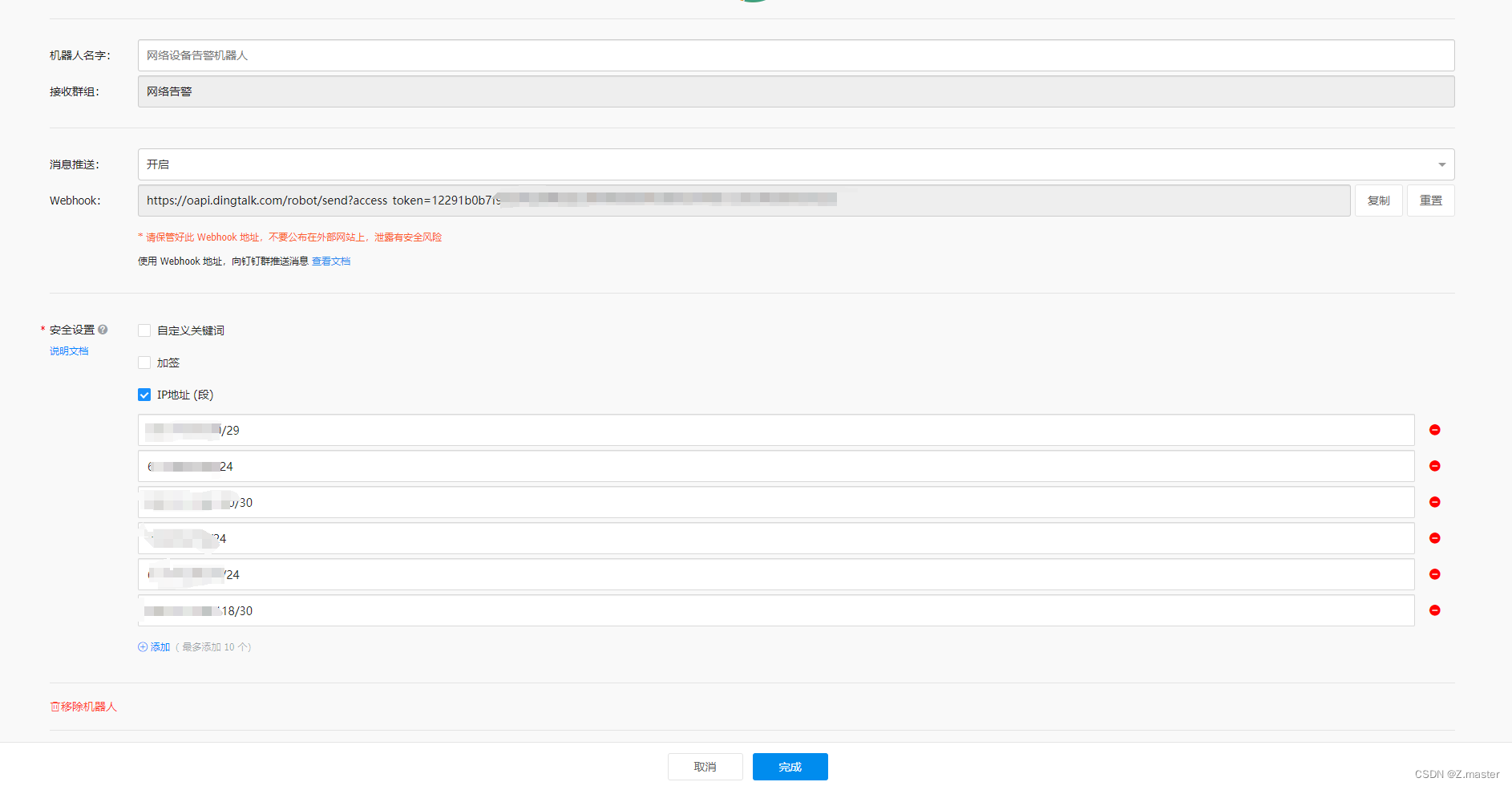Remove the IP entry ending in /29
Screen dimensions: 1512x786
point(1435,430)
